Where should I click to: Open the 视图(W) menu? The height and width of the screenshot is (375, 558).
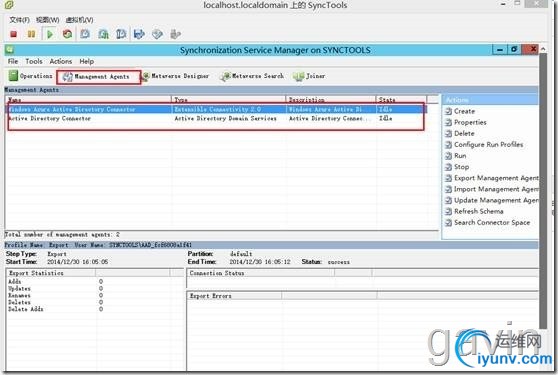point(47,20)
